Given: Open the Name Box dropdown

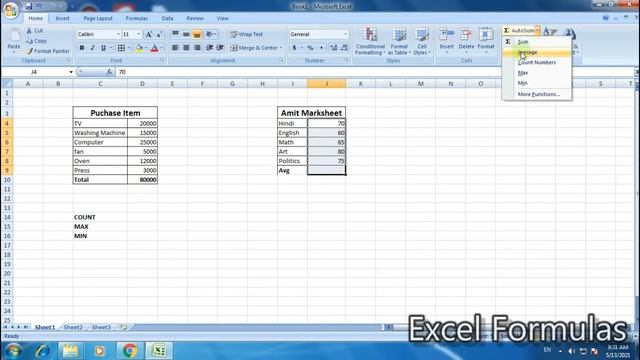Looking at the screenshot, I should (x=71, y=72).
